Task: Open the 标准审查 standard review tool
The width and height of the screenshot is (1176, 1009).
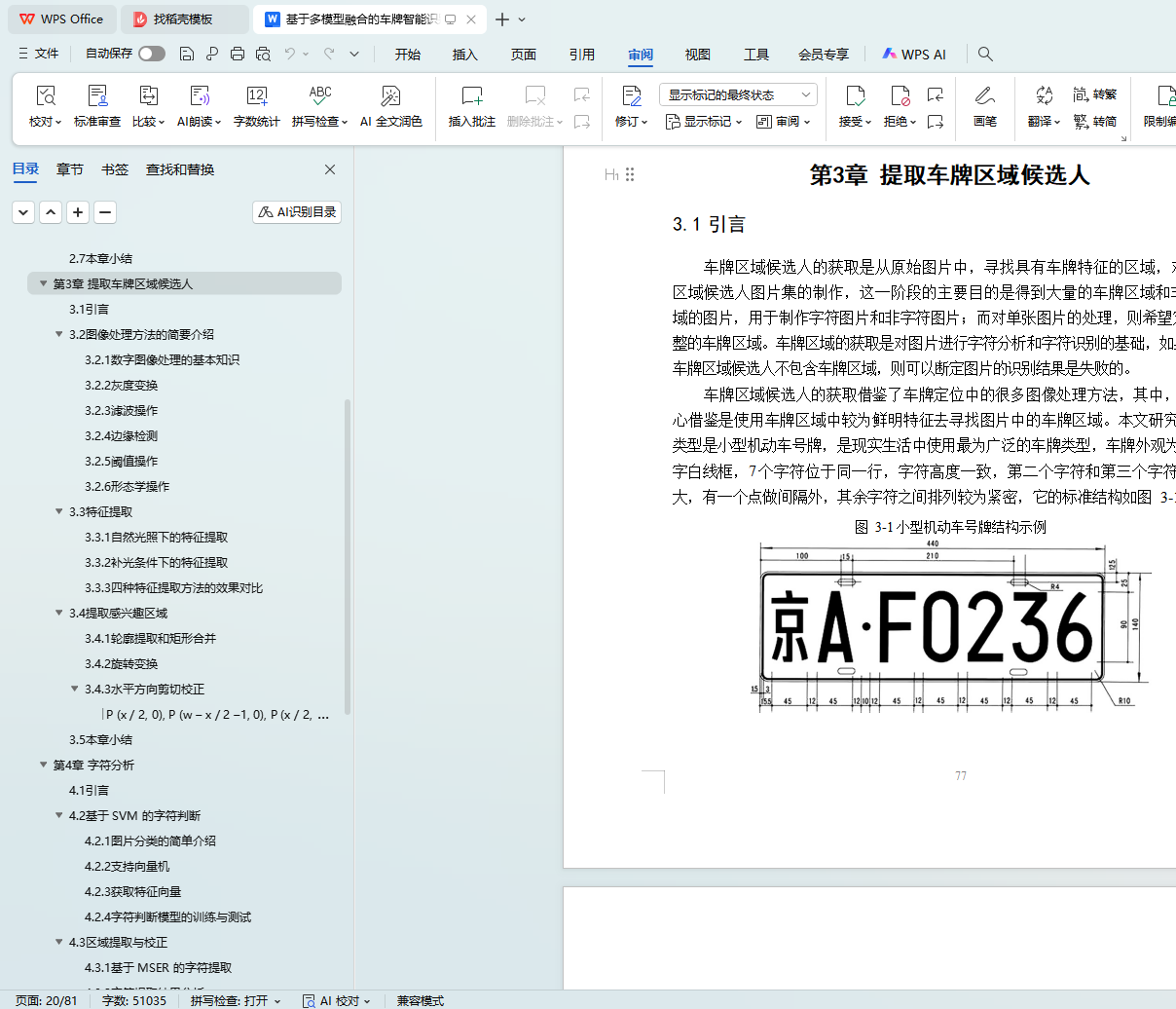Action: 97,96
